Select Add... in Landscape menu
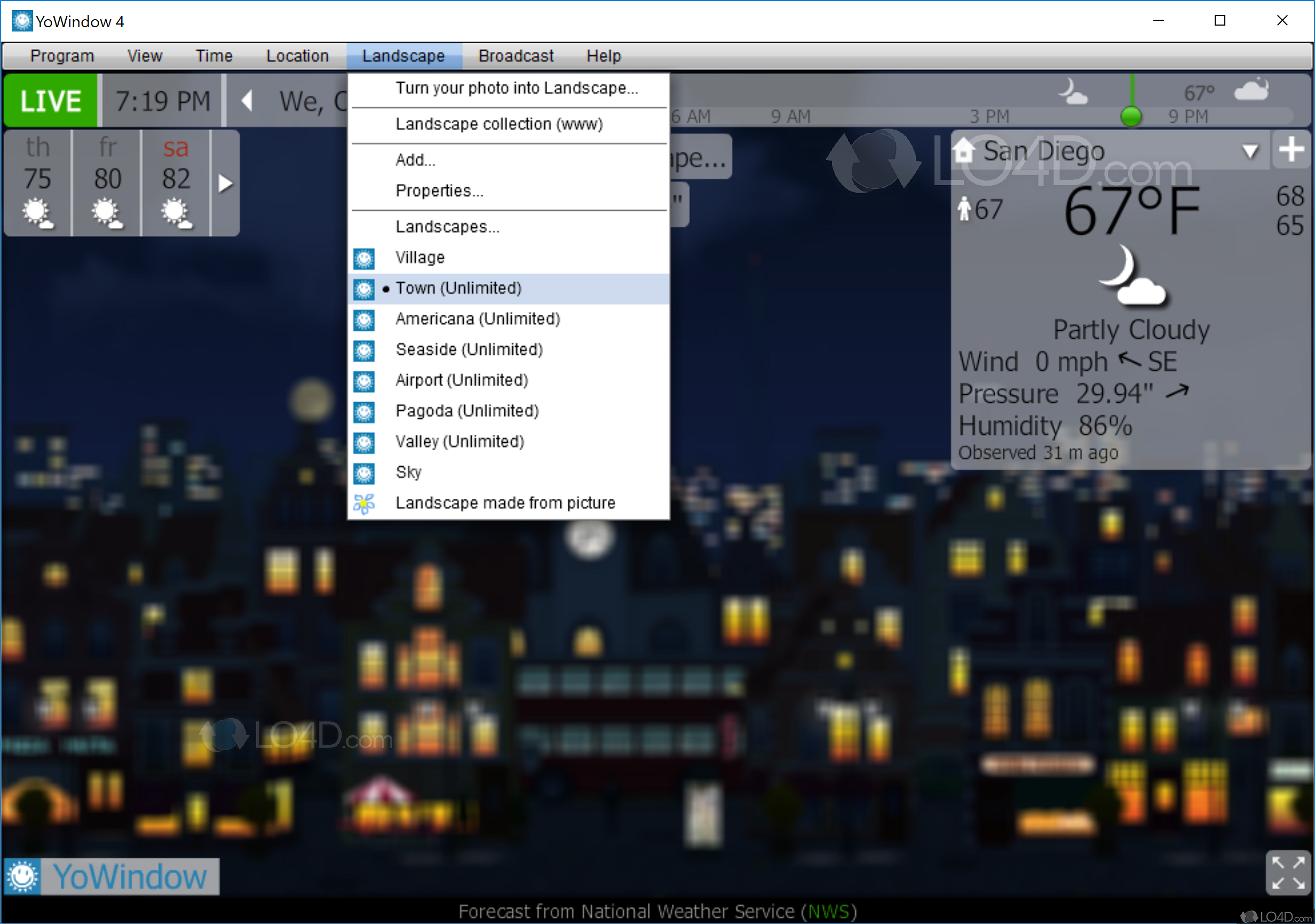Screen dimensions: 1315x924 tap(509, 160)
